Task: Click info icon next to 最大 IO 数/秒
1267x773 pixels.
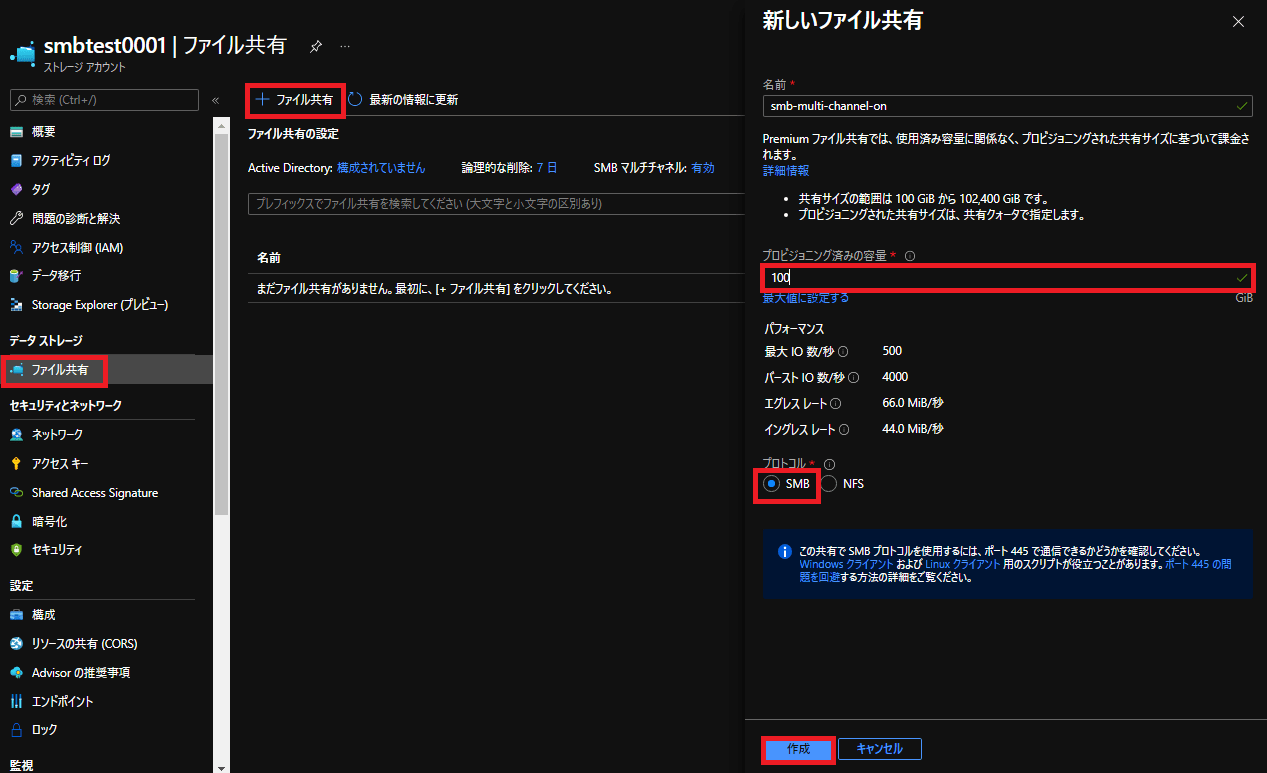Action: click(x=843, y=351)
